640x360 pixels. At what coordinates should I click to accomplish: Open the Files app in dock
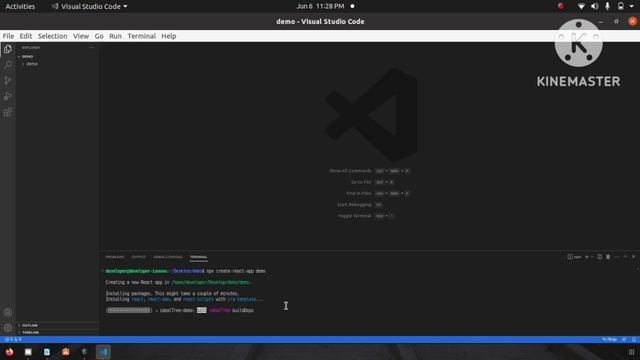[x=28, y=352]
